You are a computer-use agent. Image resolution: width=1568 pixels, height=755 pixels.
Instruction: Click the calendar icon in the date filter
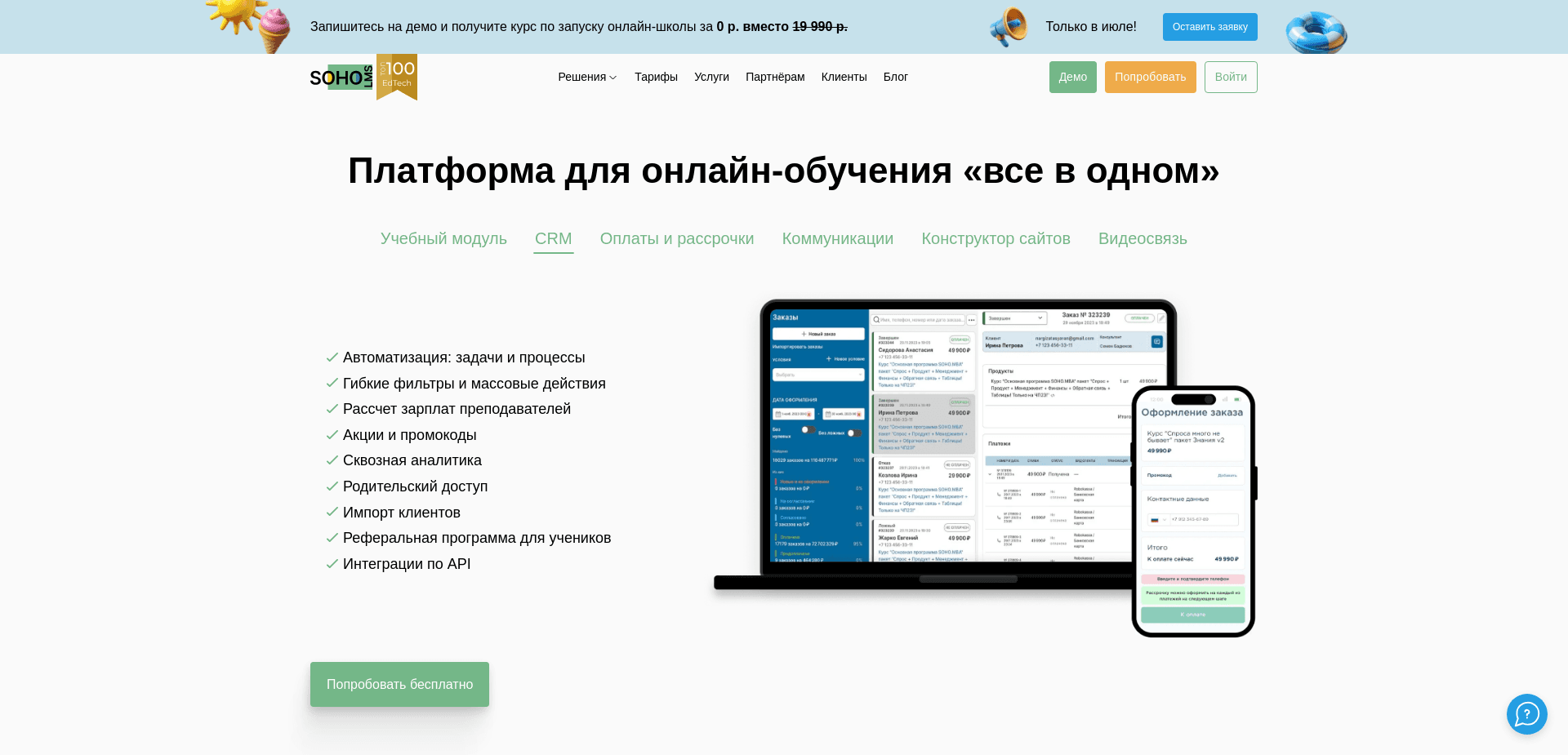pyautogui.click(x=777, y=414)
